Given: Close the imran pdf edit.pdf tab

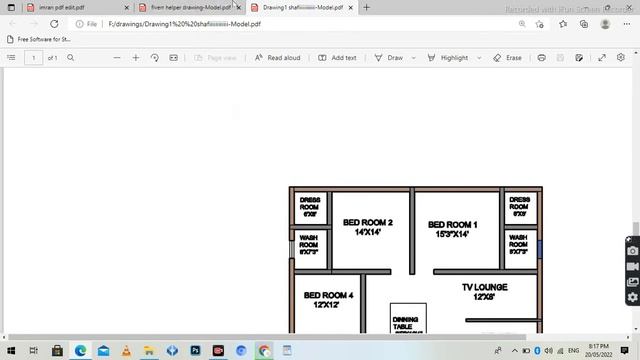Looking at the screenshot, I should [127, 7].
